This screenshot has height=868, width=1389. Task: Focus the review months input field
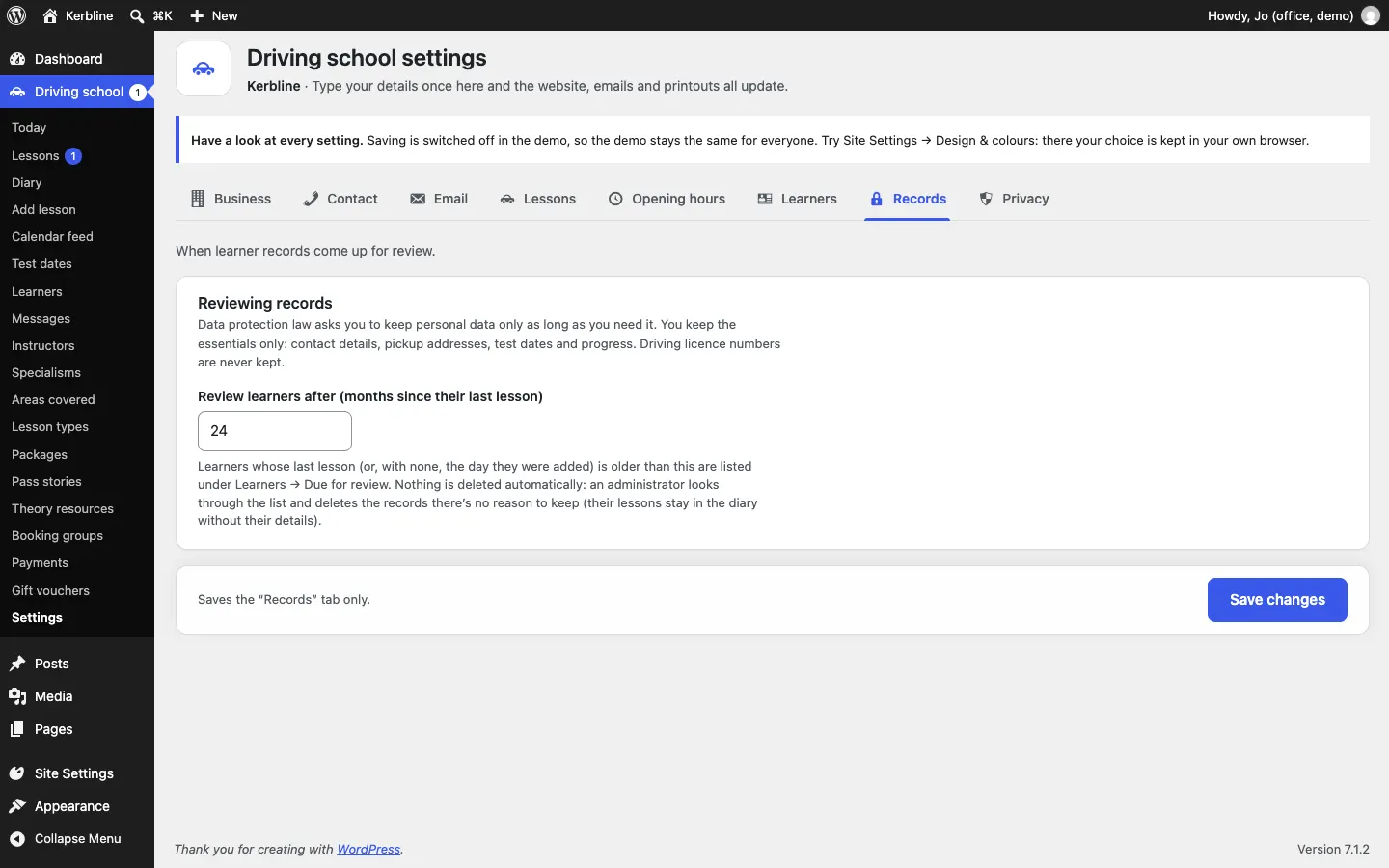(x=275, y=431)
